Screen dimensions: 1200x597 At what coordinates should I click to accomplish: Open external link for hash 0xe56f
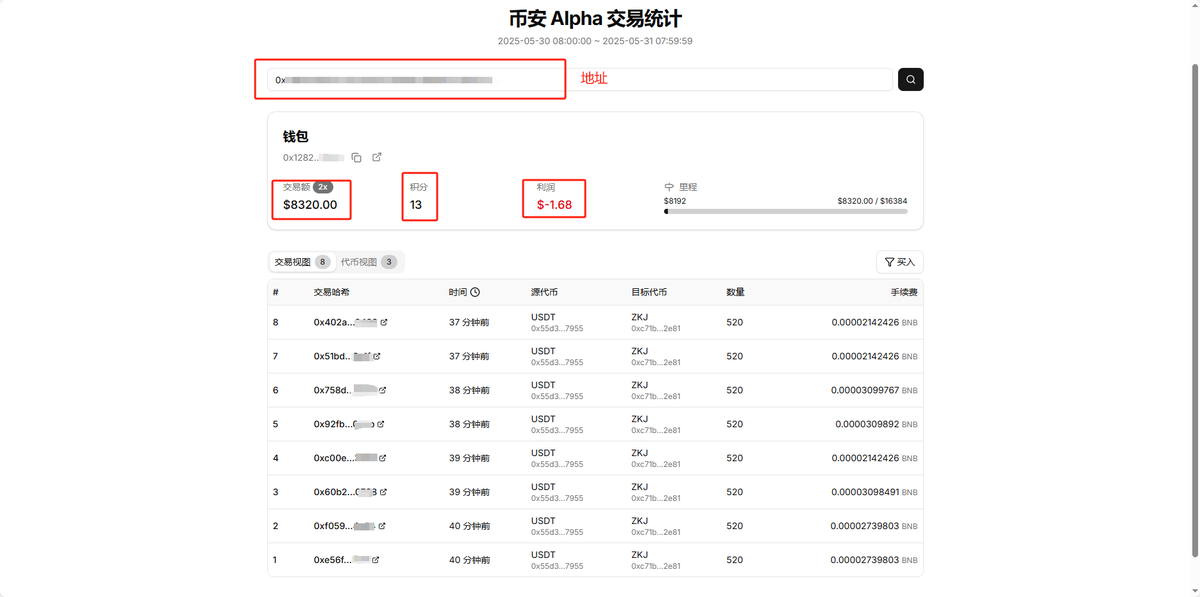[x=377, y=560]
